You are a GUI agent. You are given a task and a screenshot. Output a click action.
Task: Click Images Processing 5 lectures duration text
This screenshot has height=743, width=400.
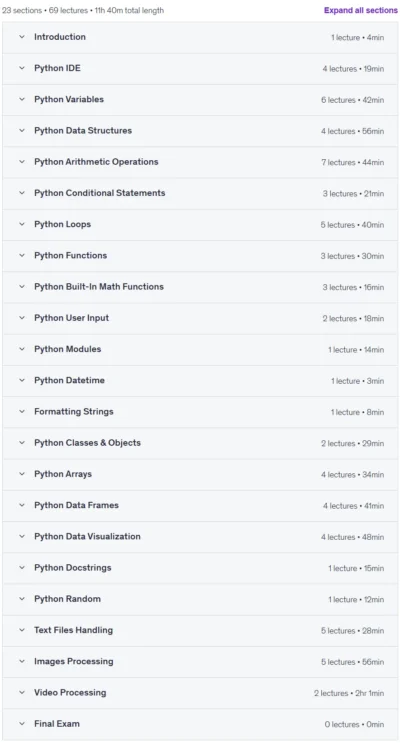pos(352,662)
